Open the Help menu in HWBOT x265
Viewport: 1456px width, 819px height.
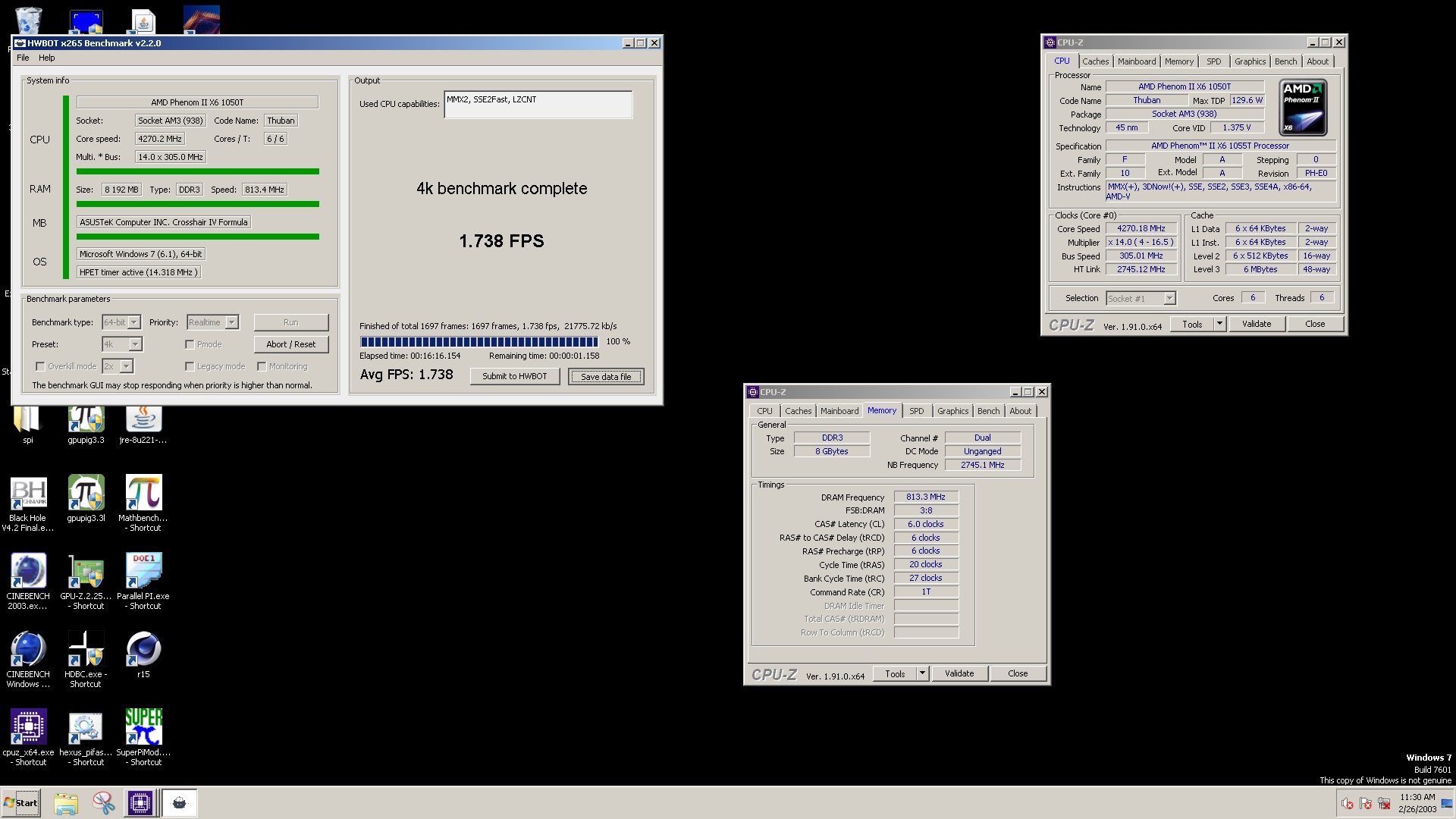[46, 58]
